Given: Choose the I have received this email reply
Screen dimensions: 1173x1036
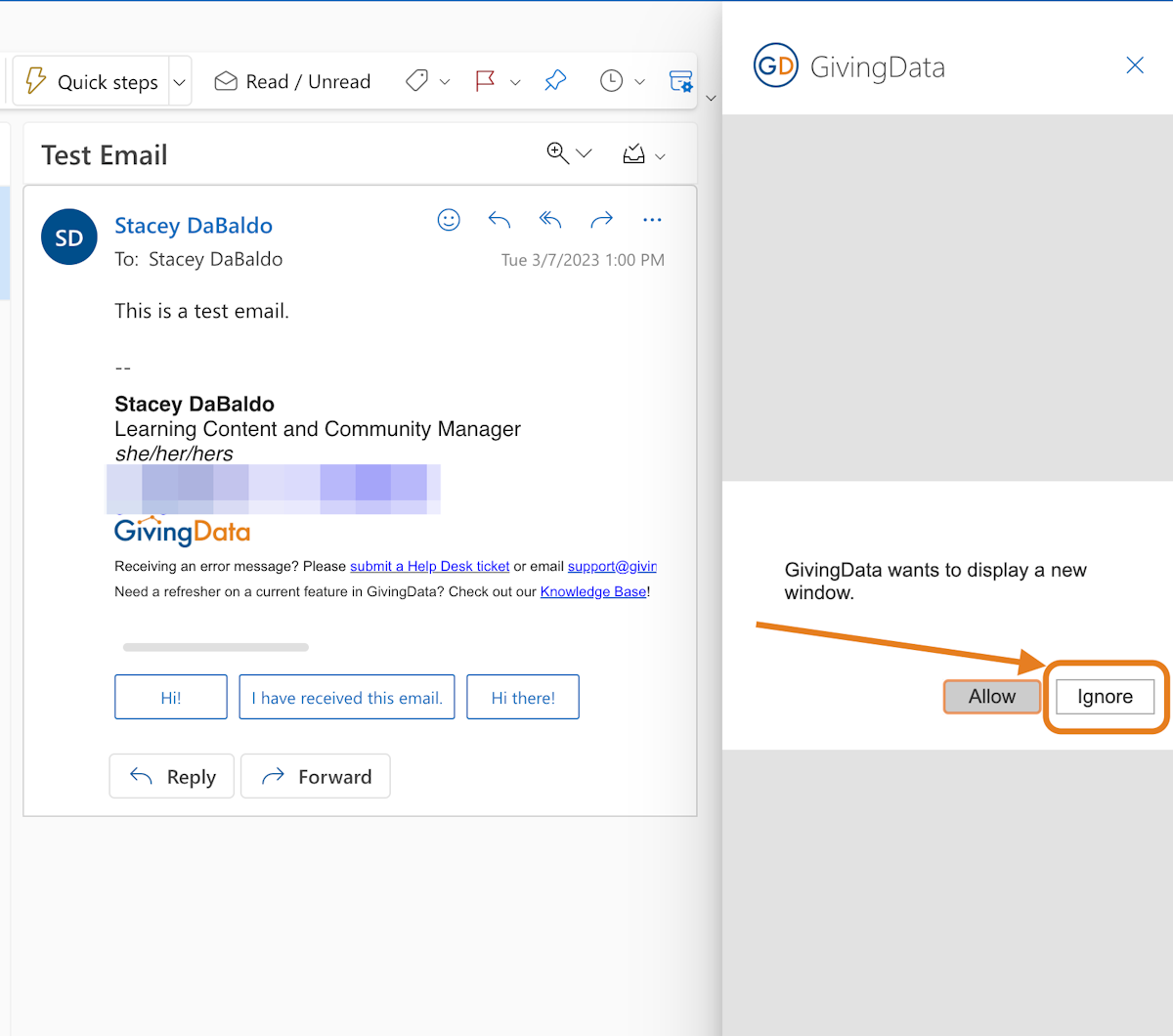Looking at the screenshot, I should [x=347, y=697].
